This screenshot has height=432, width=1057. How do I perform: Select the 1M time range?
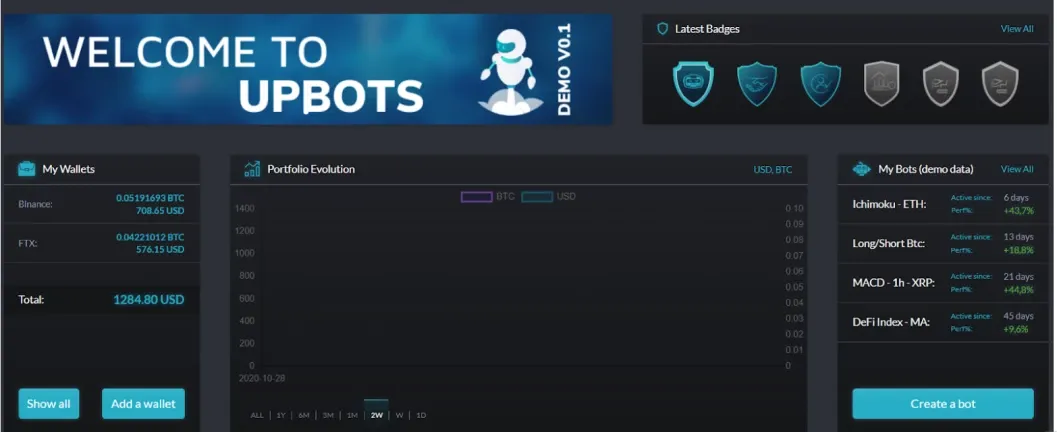[352, 415]
